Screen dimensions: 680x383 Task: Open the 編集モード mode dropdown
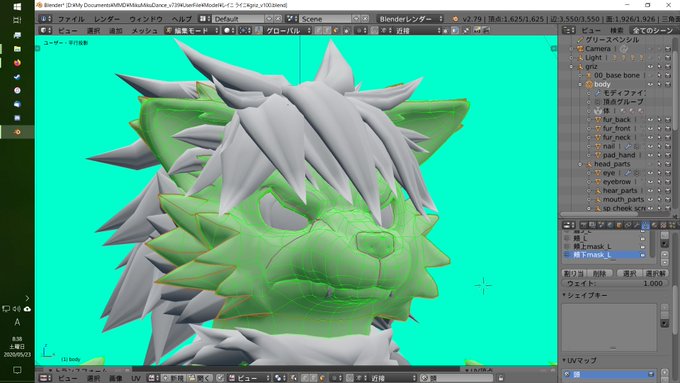click(x=192, y=31)
